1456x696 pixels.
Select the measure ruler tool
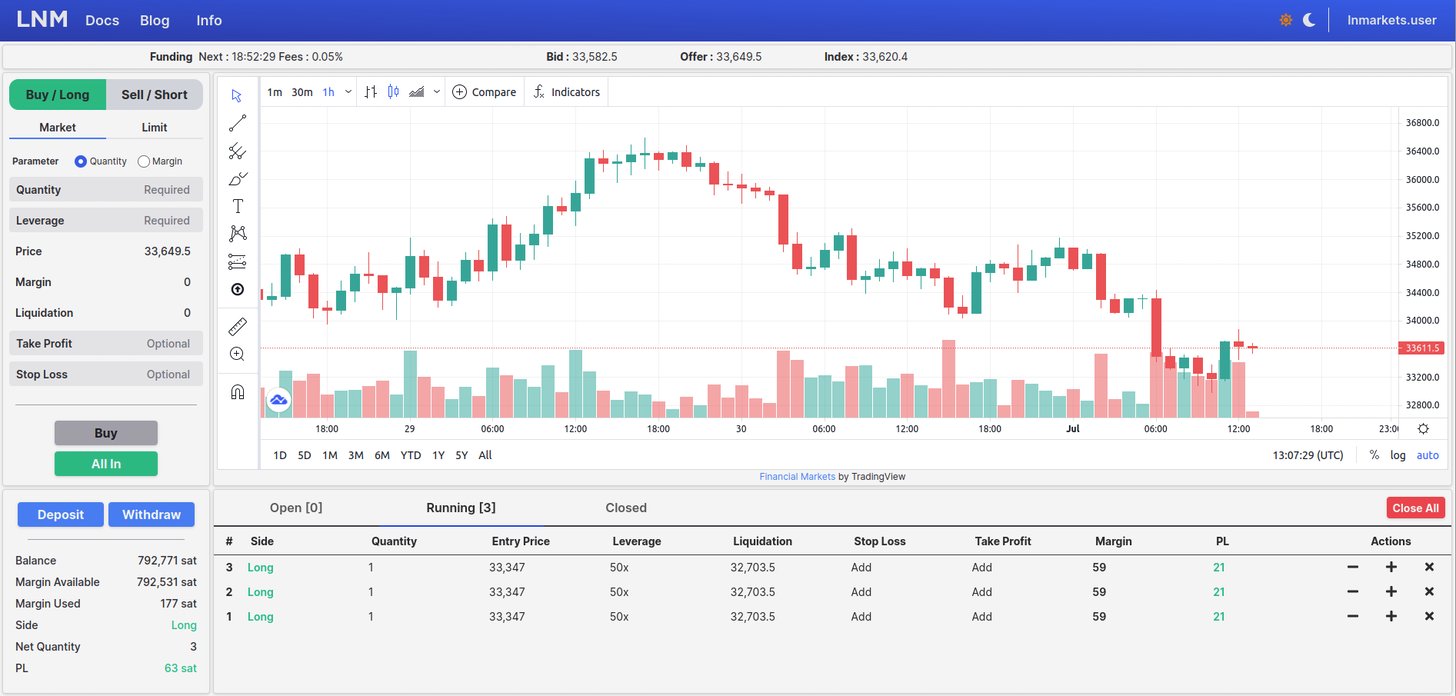[237, 326]
